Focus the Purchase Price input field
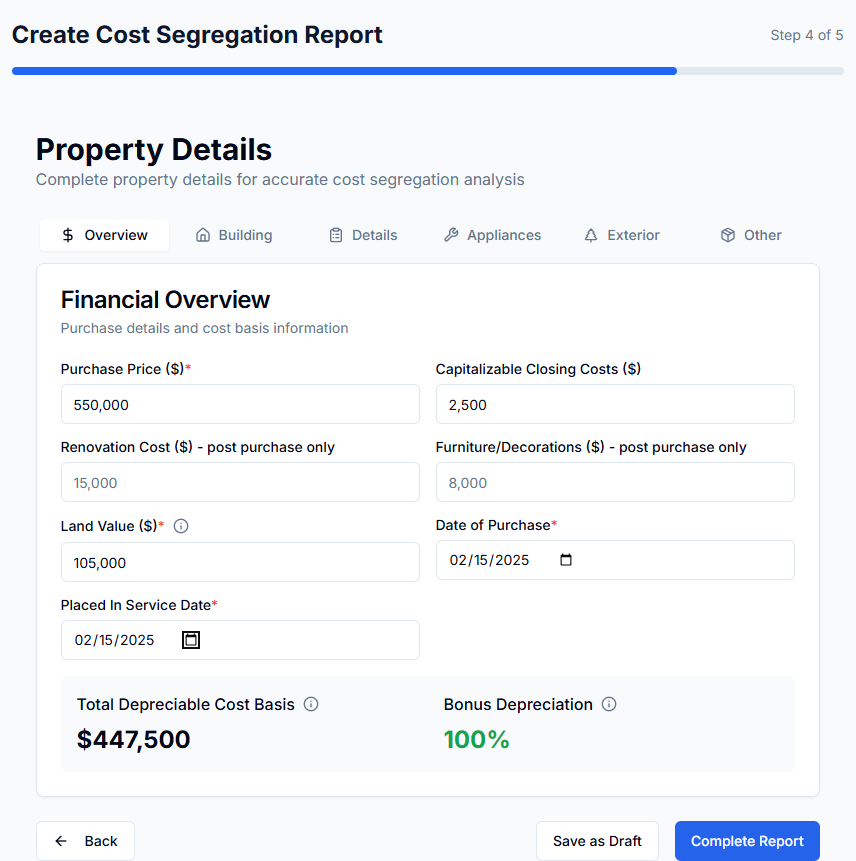Screen dimensions: 856x861 pyautogui.click(x=240, y=404)
